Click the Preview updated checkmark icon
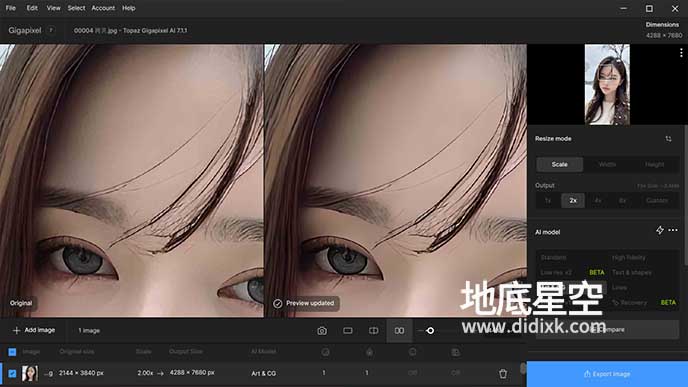688x387 pixels. tap(277, 303)
